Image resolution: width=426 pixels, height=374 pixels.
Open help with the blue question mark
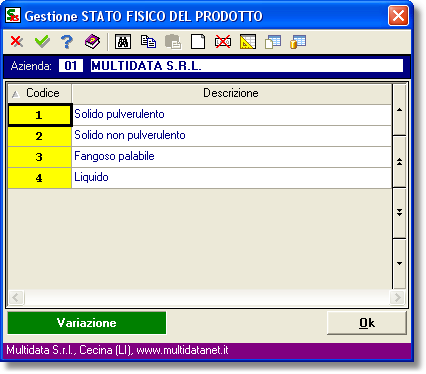(67, 42)
